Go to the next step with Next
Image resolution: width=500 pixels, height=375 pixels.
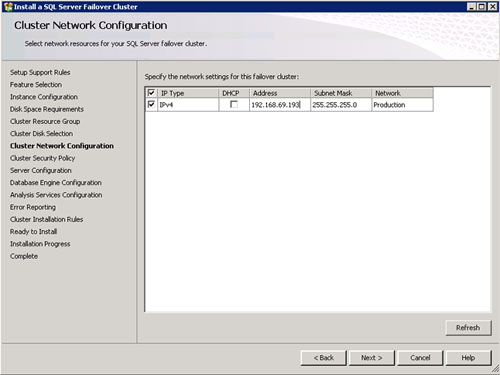click(371, 358)
